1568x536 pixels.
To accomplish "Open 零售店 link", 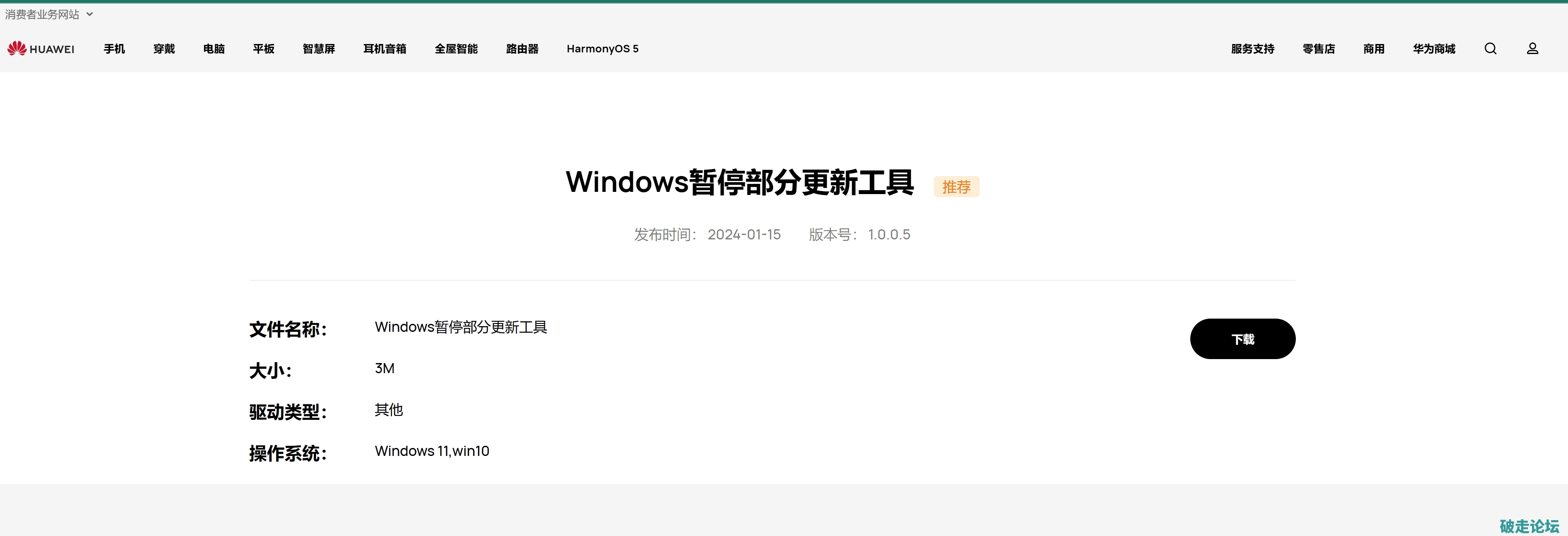I will (1318, 49).
